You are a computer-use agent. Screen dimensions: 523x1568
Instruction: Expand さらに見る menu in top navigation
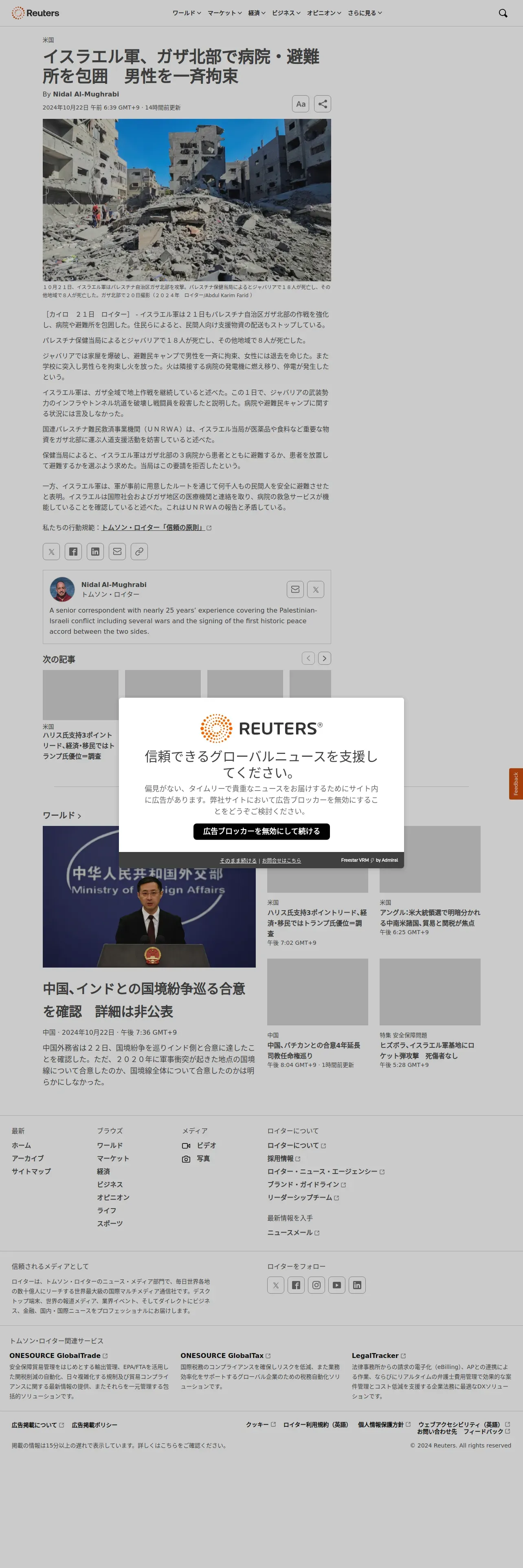pyautogui.click(x=365, y=13)
